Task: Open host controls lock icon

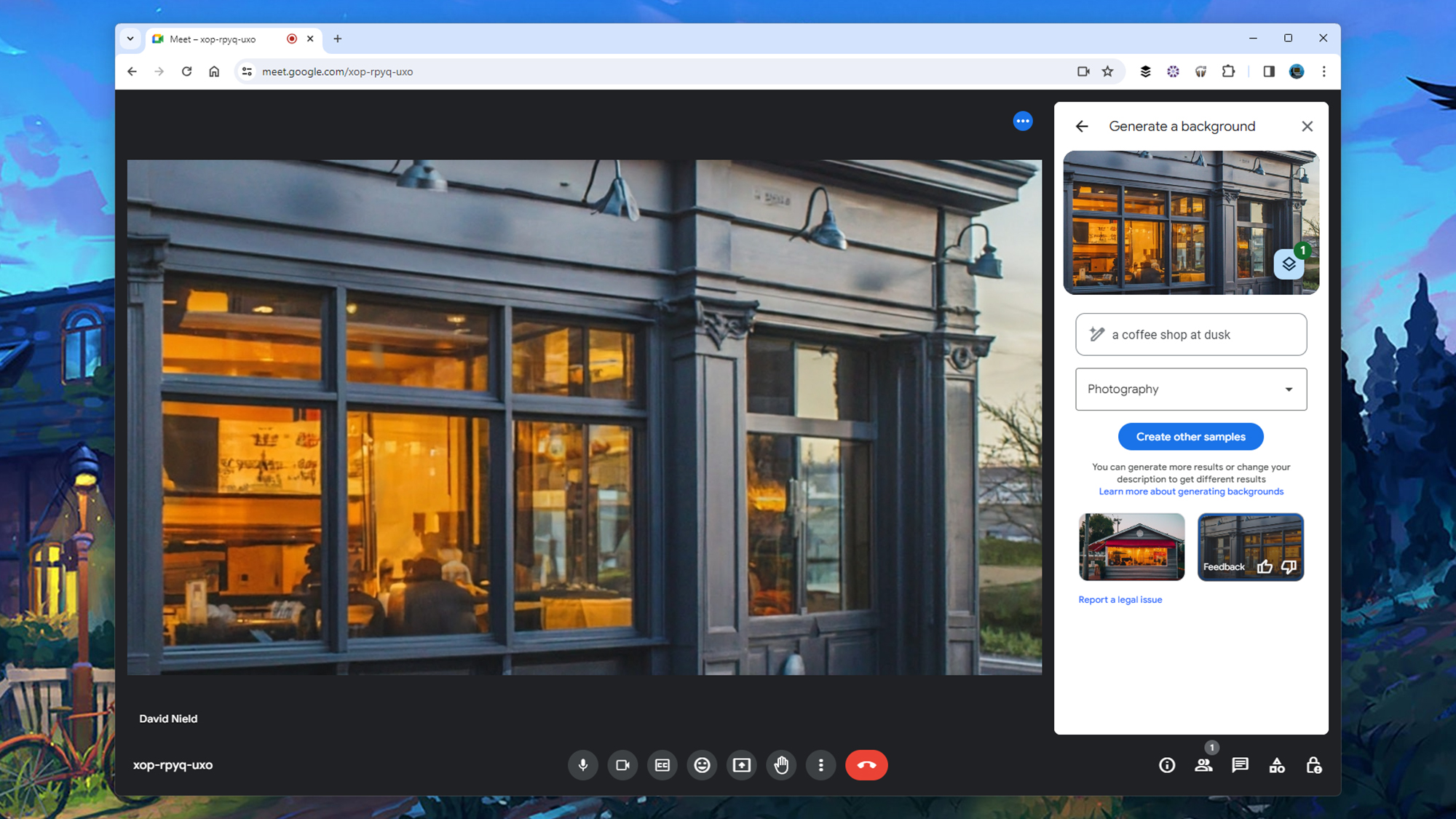Action: pyautogui.click(x=1313, y=765)
